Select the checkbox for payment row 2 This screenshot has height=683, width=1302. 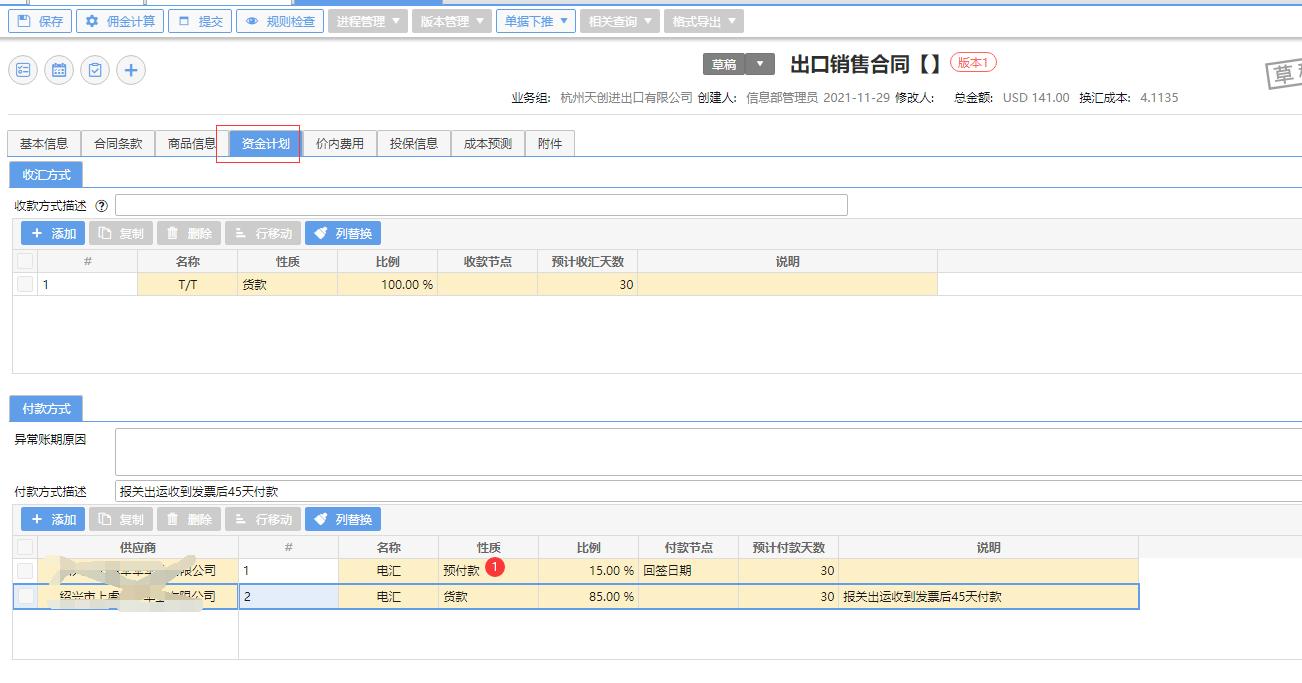[22, 596]
